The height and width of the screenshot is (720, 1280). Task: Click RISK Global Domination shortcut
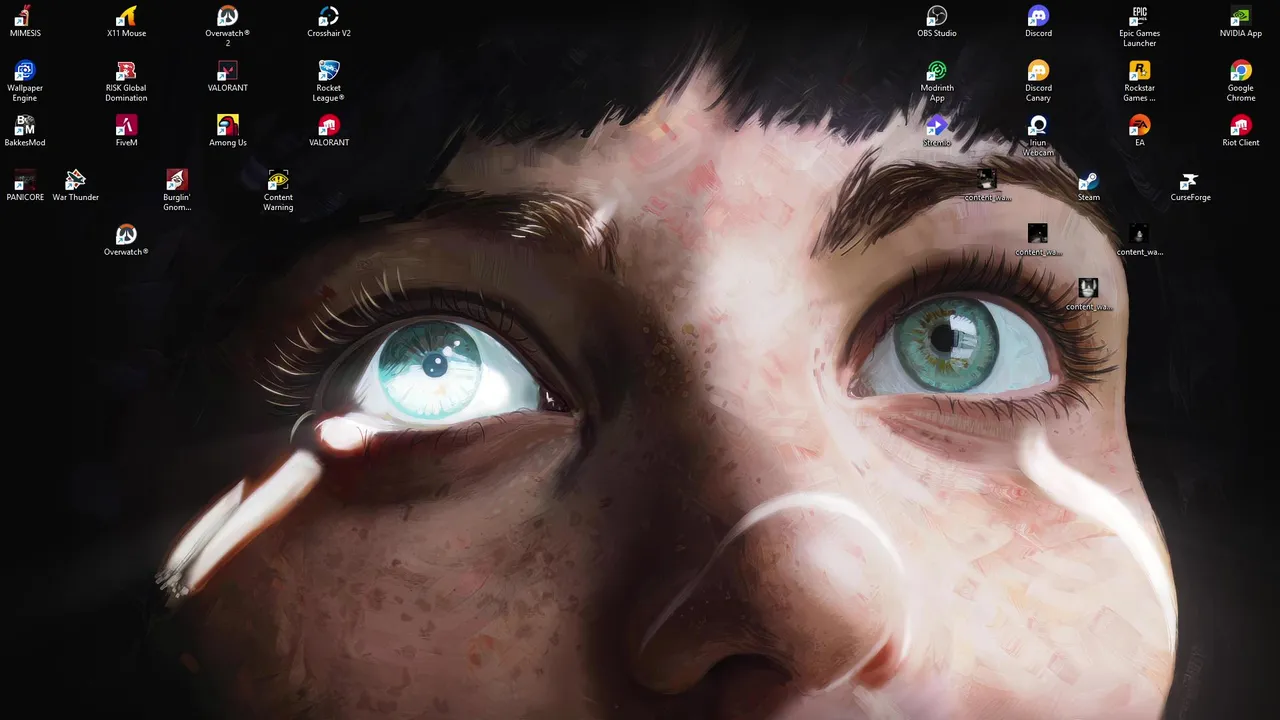click(x=126, y=81)
